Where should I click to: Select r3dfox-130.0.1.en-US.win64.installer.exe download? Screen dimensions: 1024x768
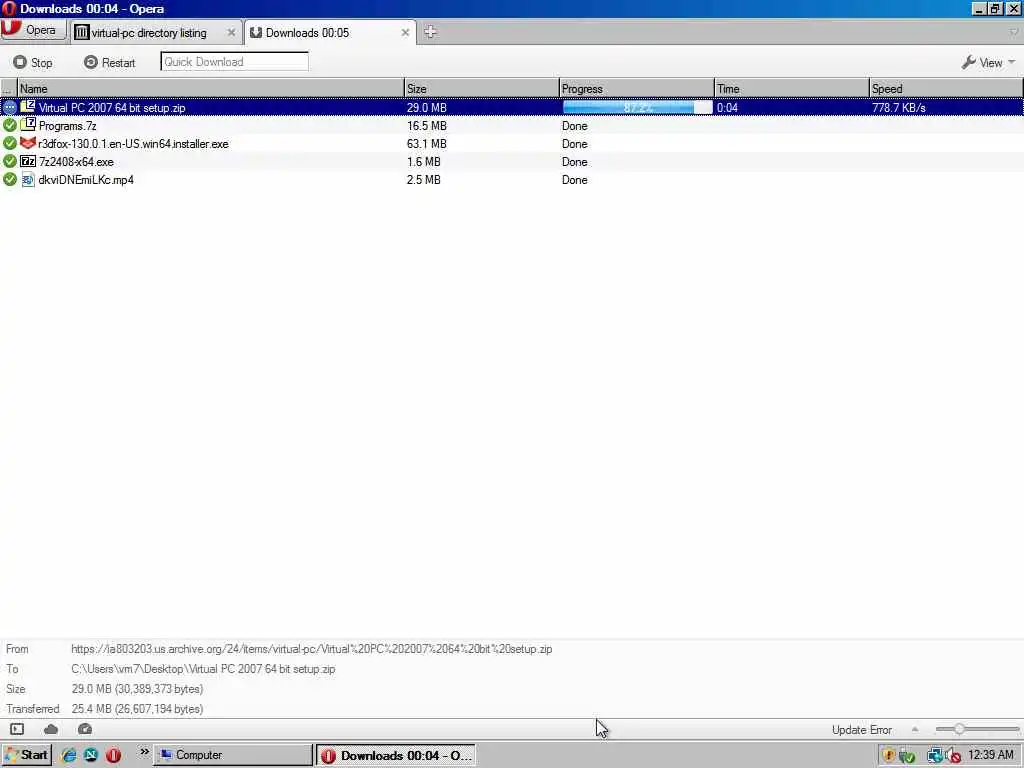click(512, 144)
